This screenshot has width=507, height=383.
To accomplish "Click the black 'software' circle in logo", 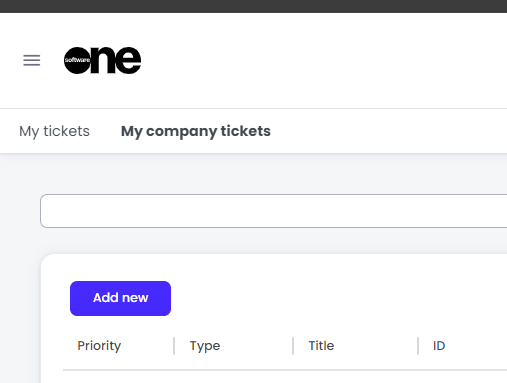I will click(77, 60).
